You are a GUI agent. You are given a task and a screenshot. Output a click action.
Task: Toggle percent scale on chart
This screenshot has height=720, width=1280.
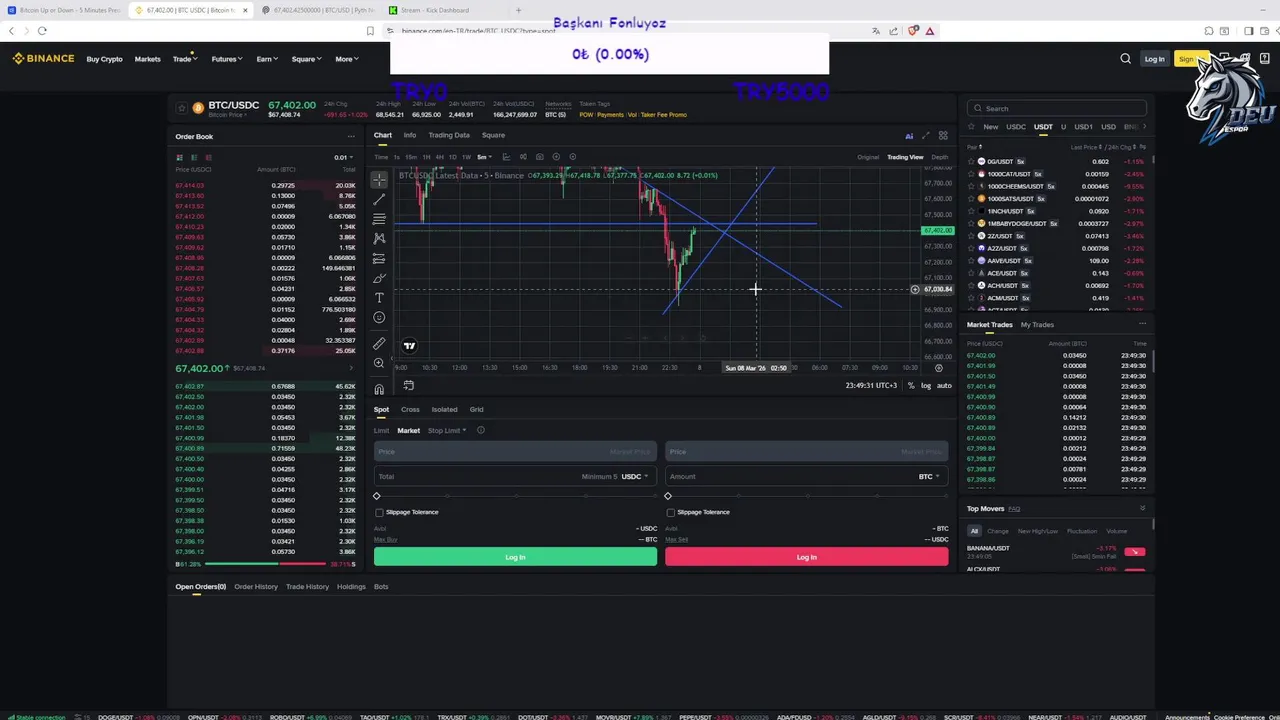pyautogui.click(x=911, y=385)
